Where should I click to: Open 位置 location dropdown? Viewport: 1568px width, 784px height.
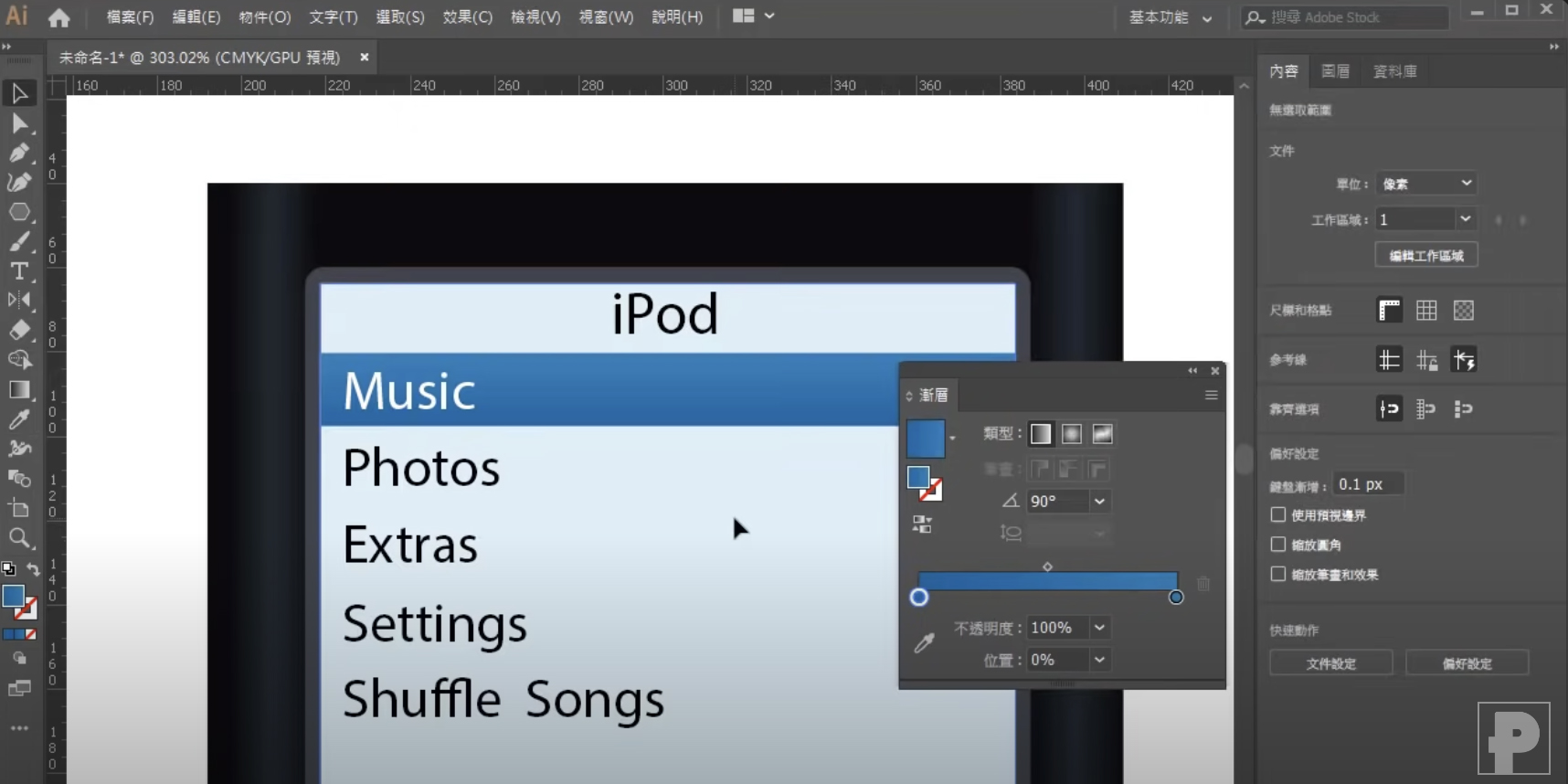coord(1099,660)
